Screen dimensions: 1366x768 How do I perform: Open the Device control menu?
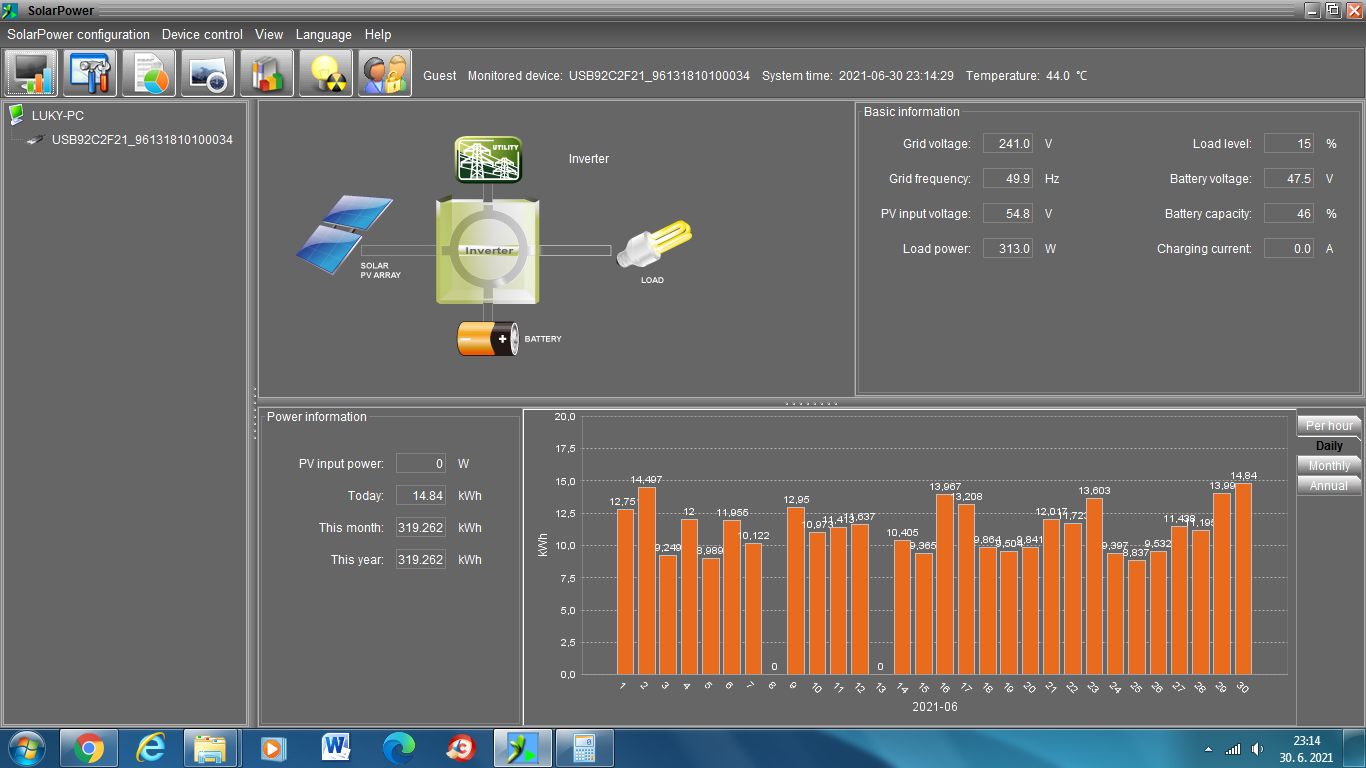point(202,34)
